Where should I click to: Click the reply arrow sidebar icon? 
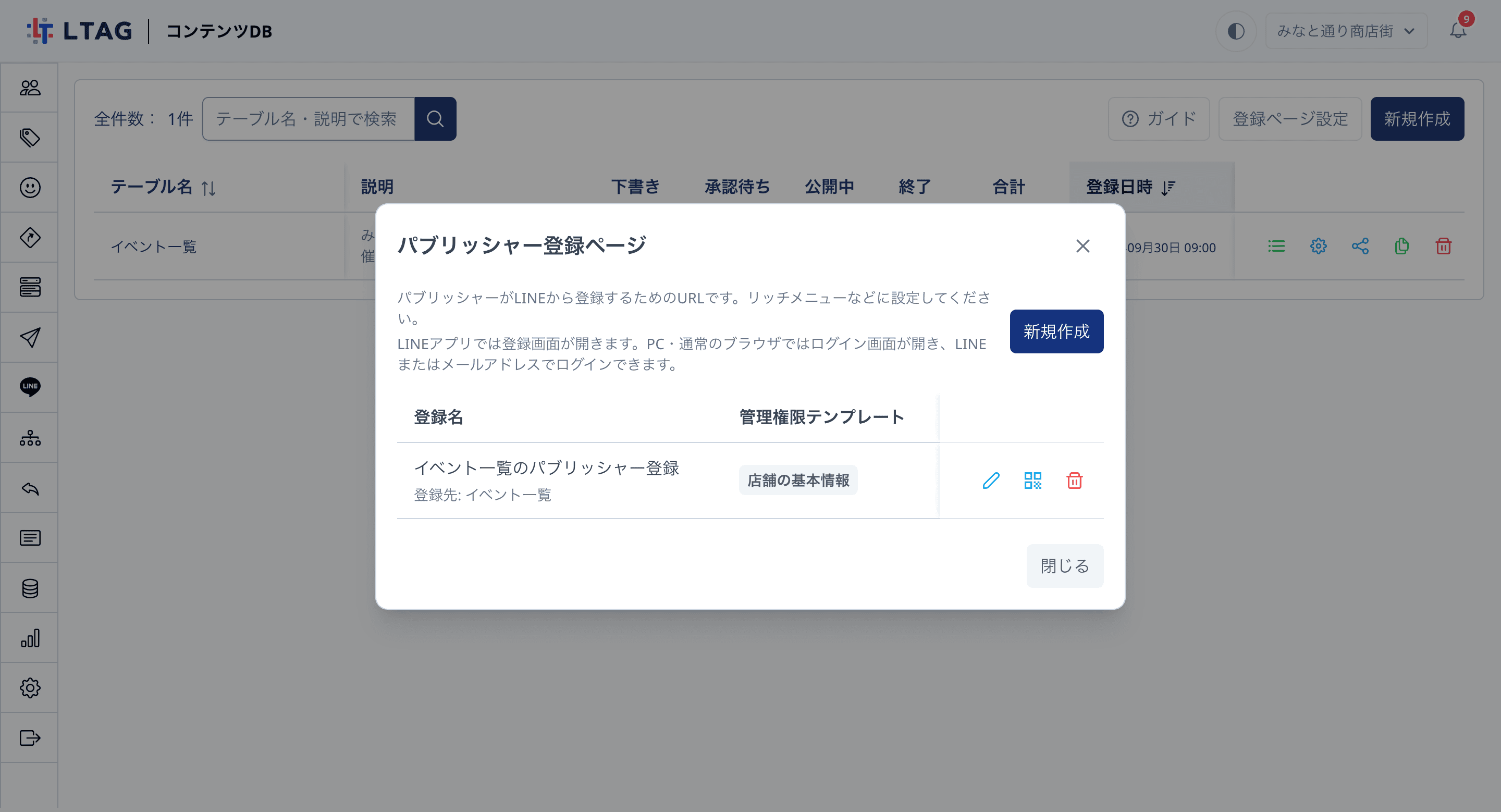(30, 488)
